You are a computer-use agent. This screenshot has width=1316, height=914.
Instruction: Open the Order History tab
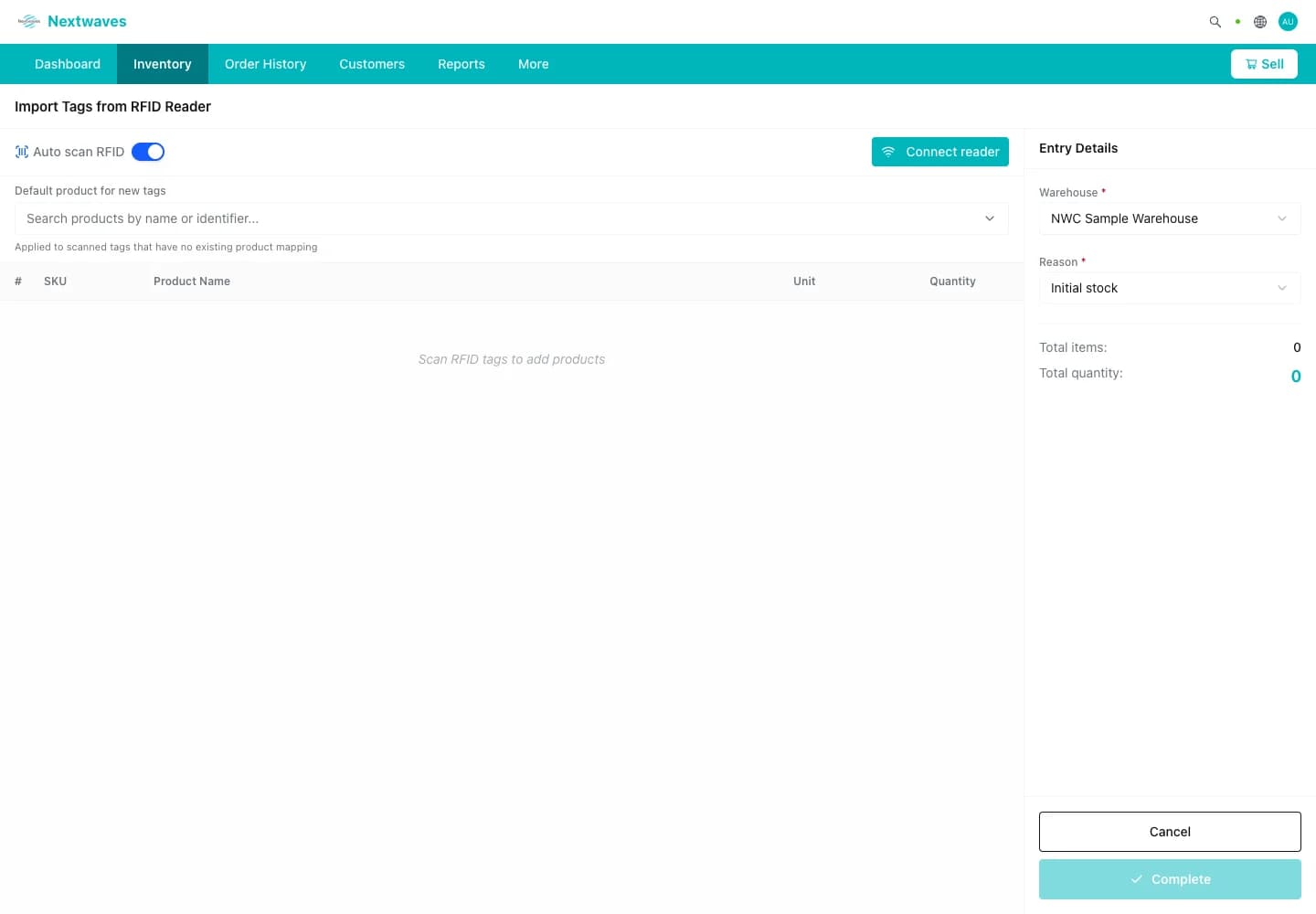coord(265,64)
